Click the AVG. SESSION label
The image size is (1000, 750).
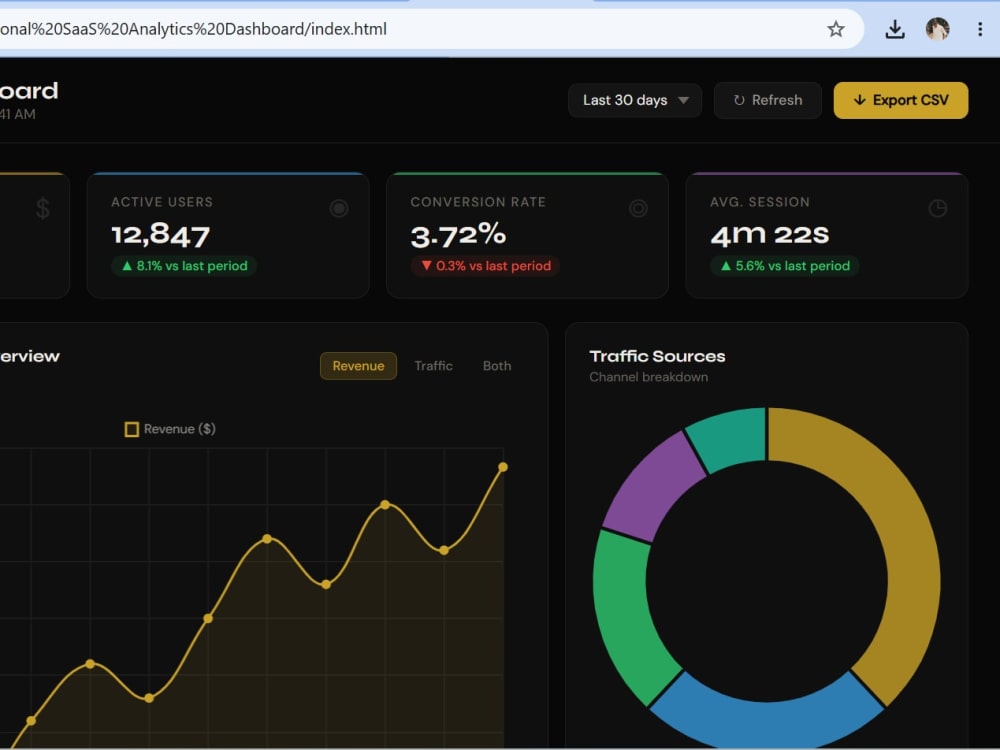coord(760,202)
